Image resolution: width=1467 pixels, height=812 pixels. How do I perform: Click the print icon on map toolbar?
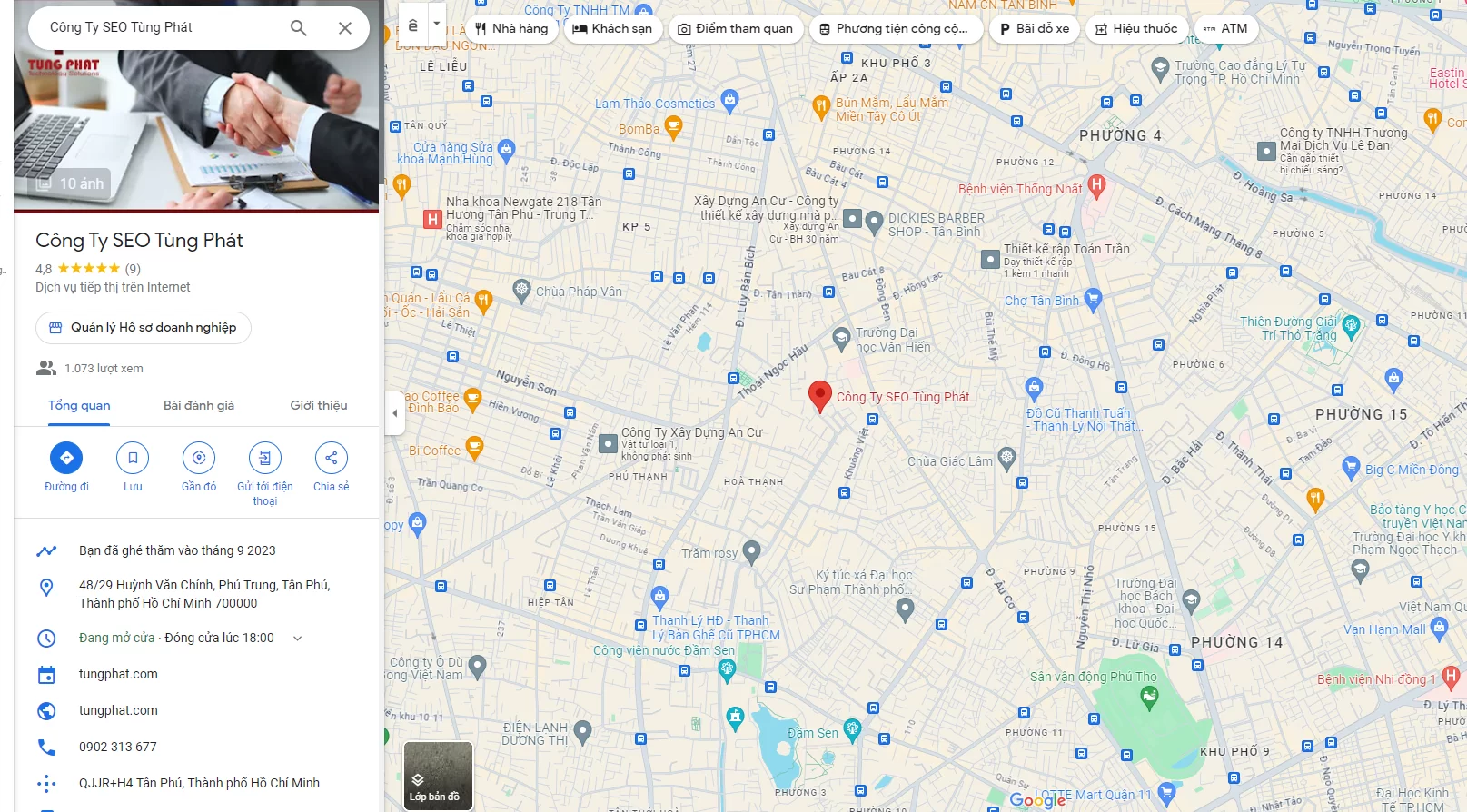pyautogui.click(x=413, y=25)
